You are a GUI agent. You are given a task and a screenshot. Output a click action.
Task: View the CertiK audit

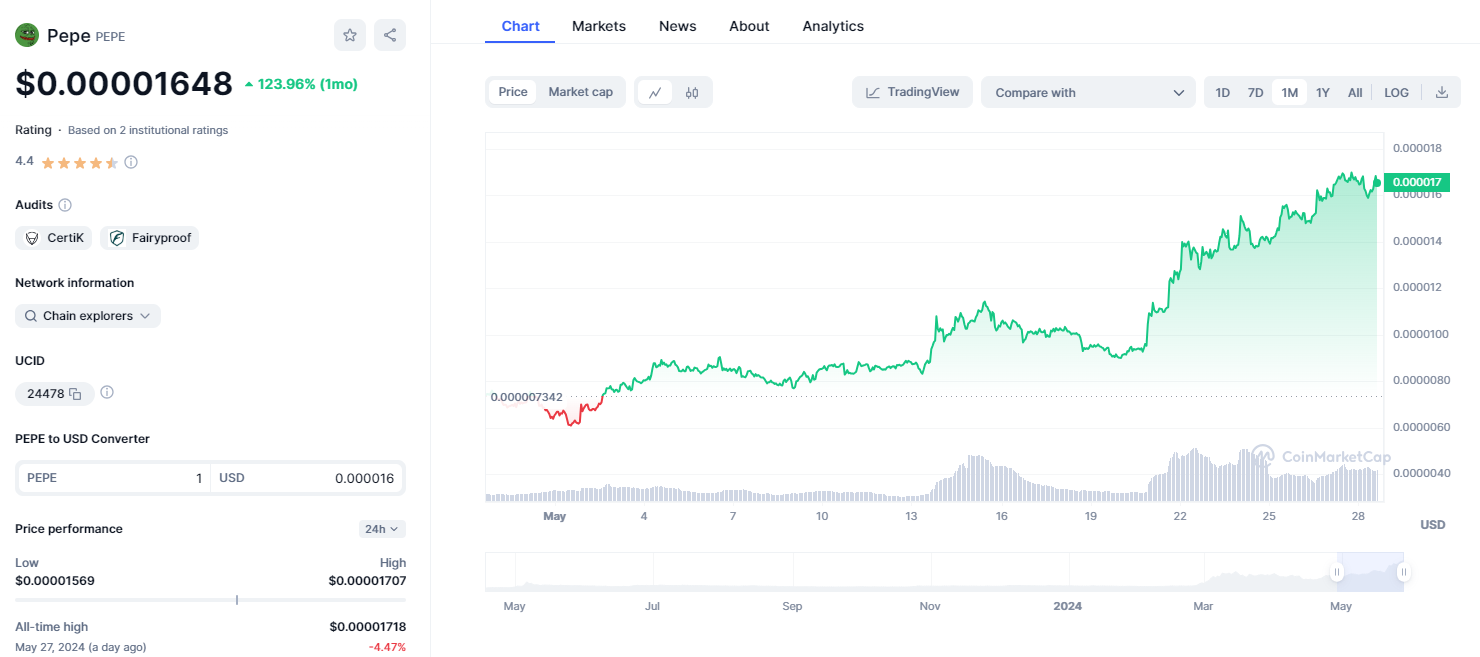[x=54, y=238]
